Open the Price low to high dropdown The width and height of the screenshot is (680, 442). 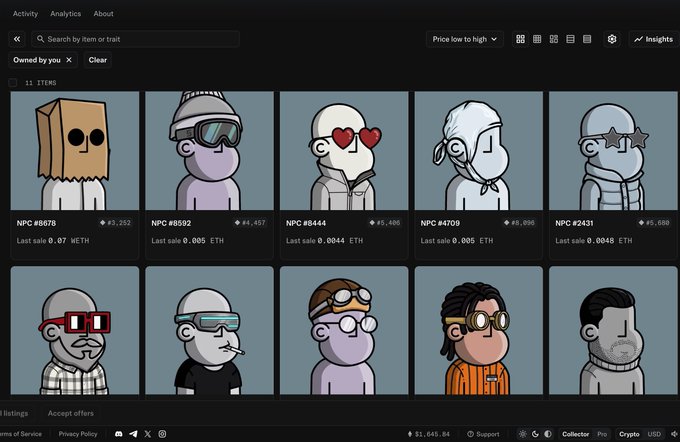tap(464, 39)
